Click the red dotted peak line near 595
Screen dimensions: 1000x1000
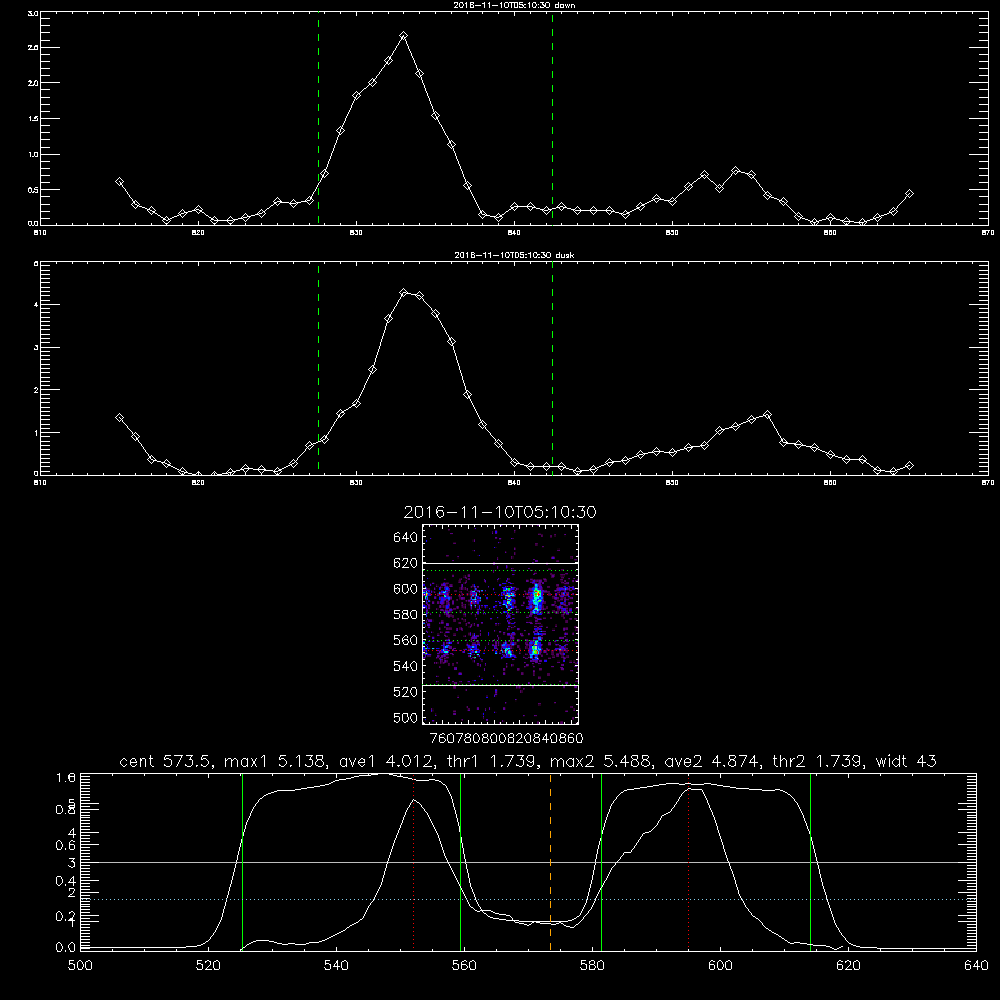click(x=689, y=862)
